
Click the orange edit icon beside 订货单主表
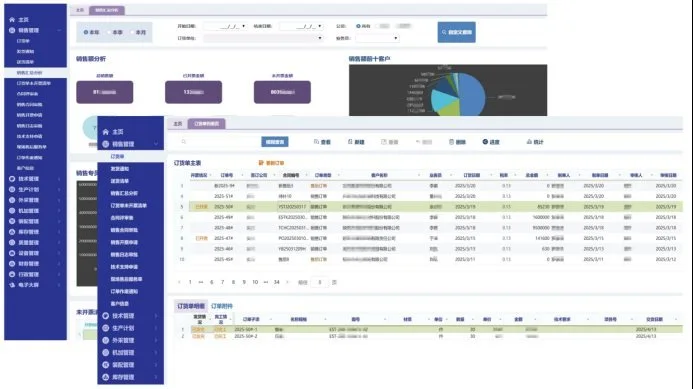coord(261,163)
